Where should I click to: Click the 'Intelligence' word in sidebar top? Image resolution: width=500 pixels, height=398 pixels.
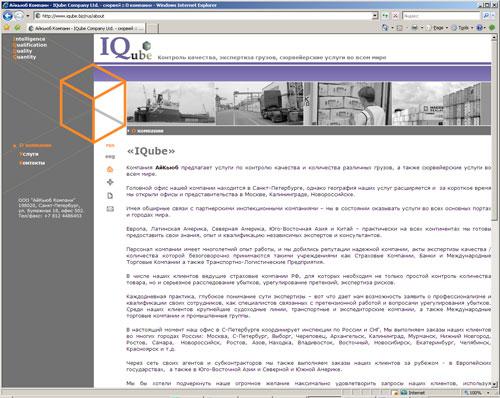point(29,39)
